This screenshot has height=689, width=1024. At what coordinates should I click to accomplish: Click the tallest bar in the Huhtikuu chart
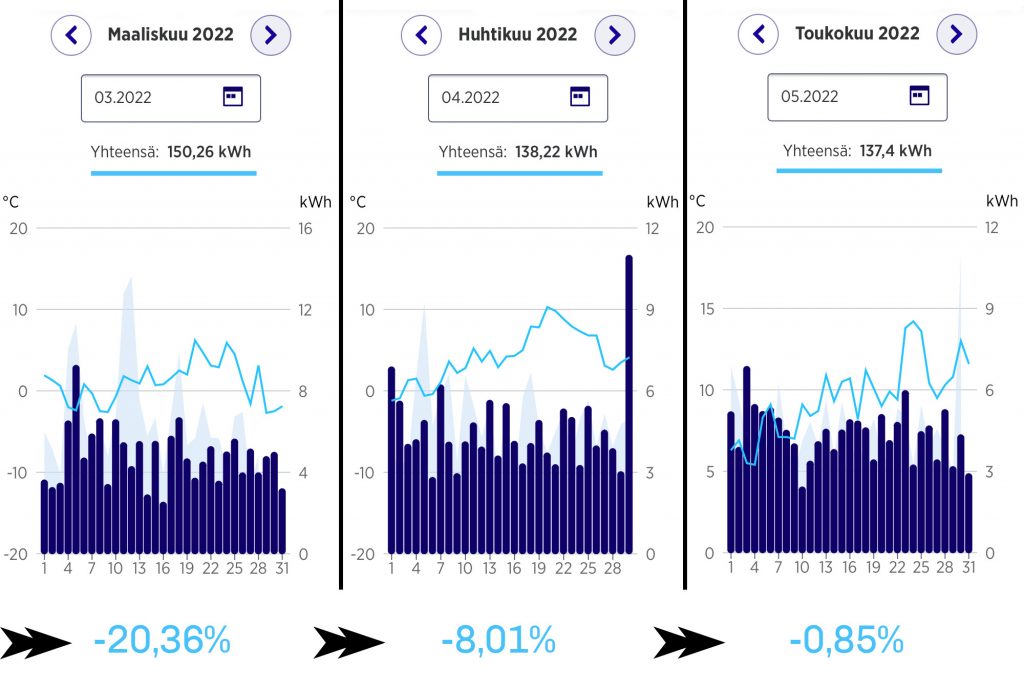(x=629, y=404)
